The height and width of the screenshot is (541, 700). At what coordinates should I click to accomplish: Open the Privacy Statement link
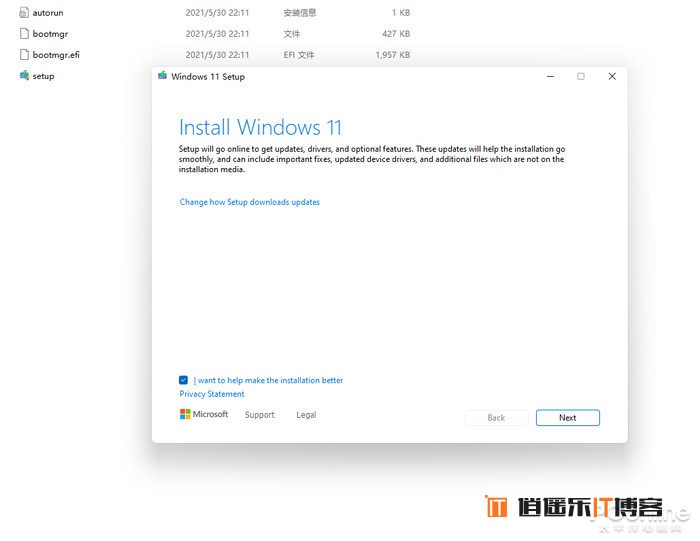pos(212,394)
